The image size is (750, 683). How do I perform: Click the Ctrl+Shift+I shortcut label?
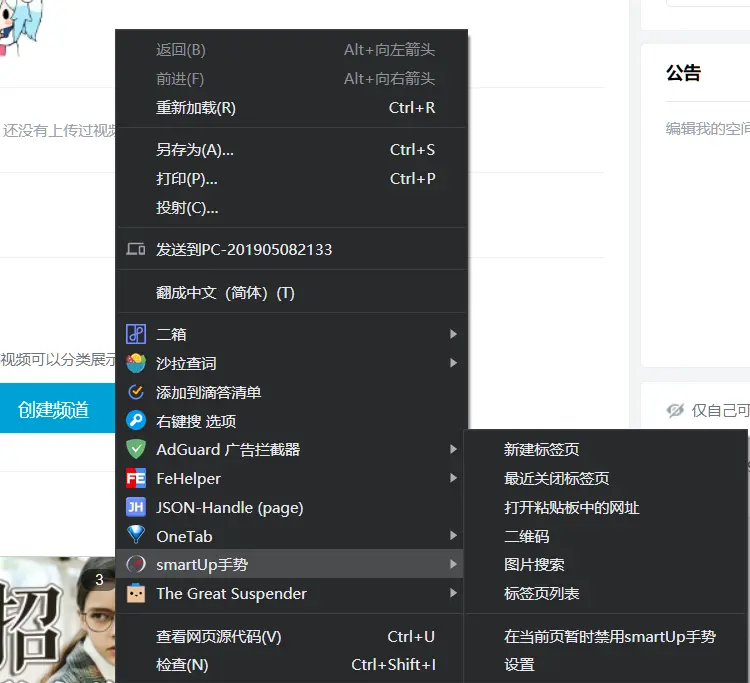tap(394, 664)
